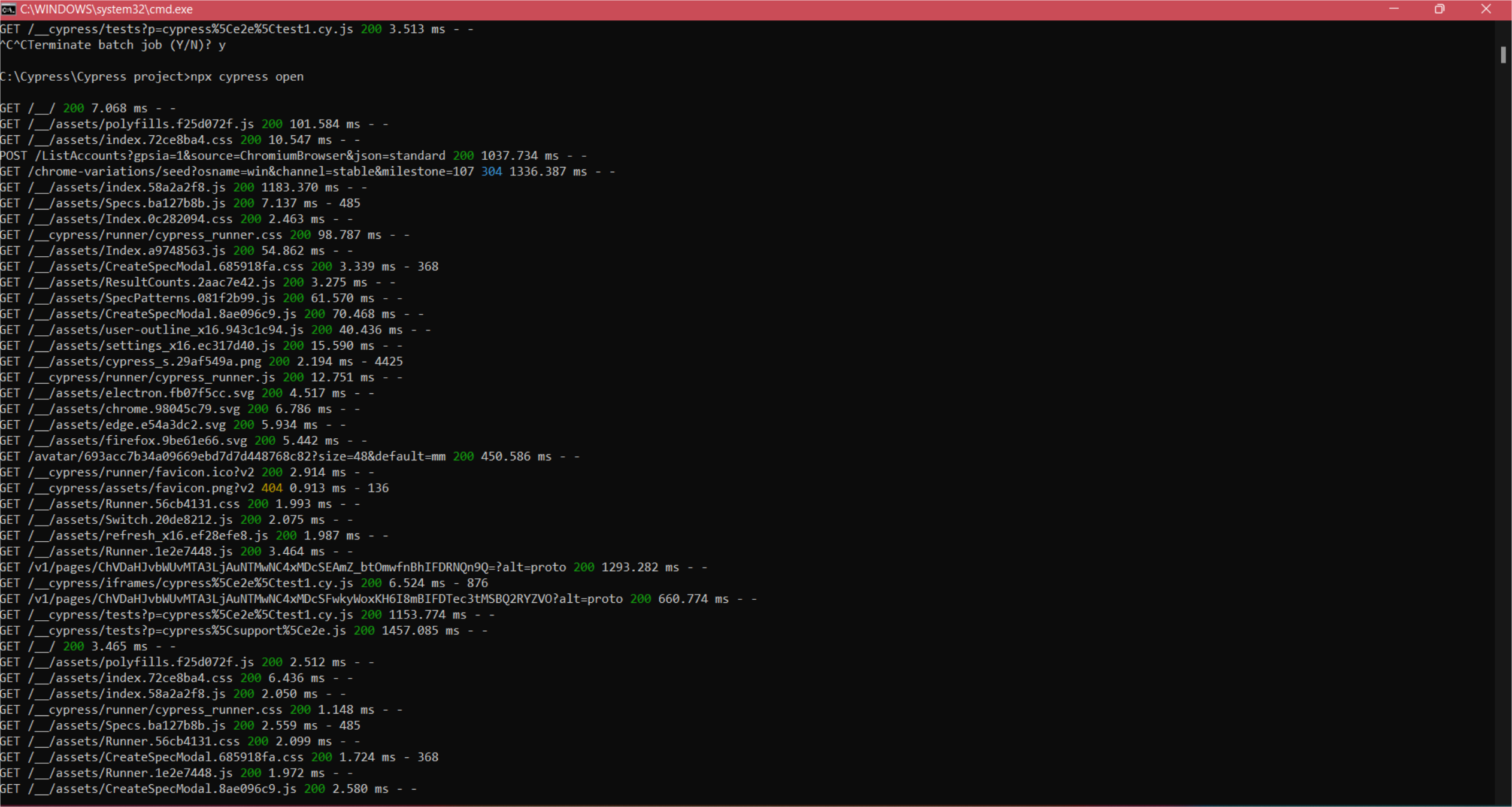Click the index.72ce8ba4.css 6.436 ms line
The image size is (1512, 807).
(177, 678)
